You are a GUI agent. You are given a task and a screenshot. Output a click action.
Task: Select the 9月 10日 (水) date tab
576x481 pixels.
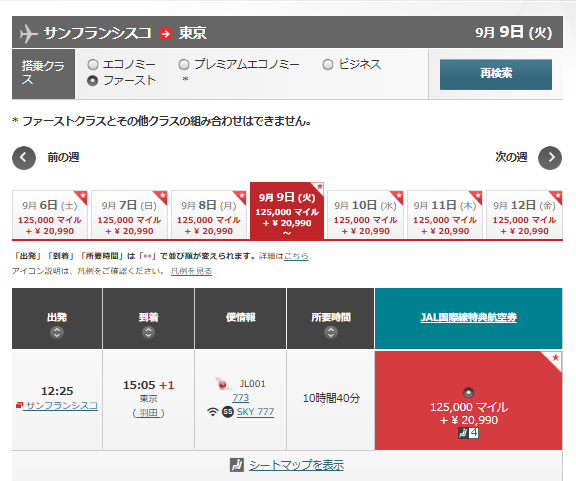tap(365, 215)
